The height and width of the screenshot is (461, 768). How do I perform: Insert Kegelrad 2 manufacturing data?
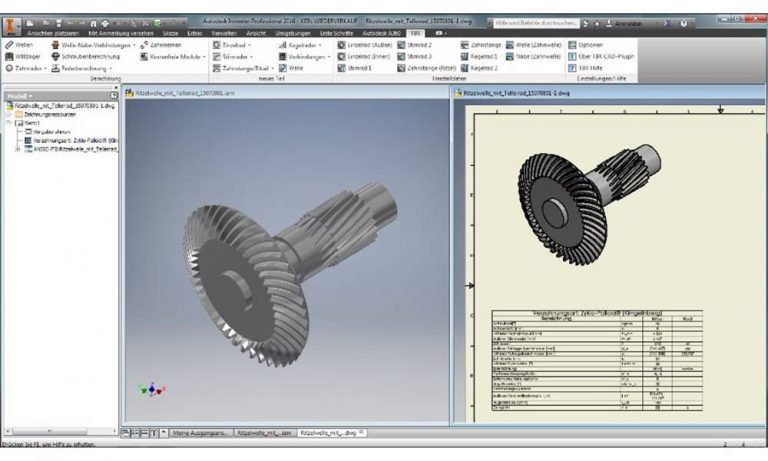pos(479,68)
